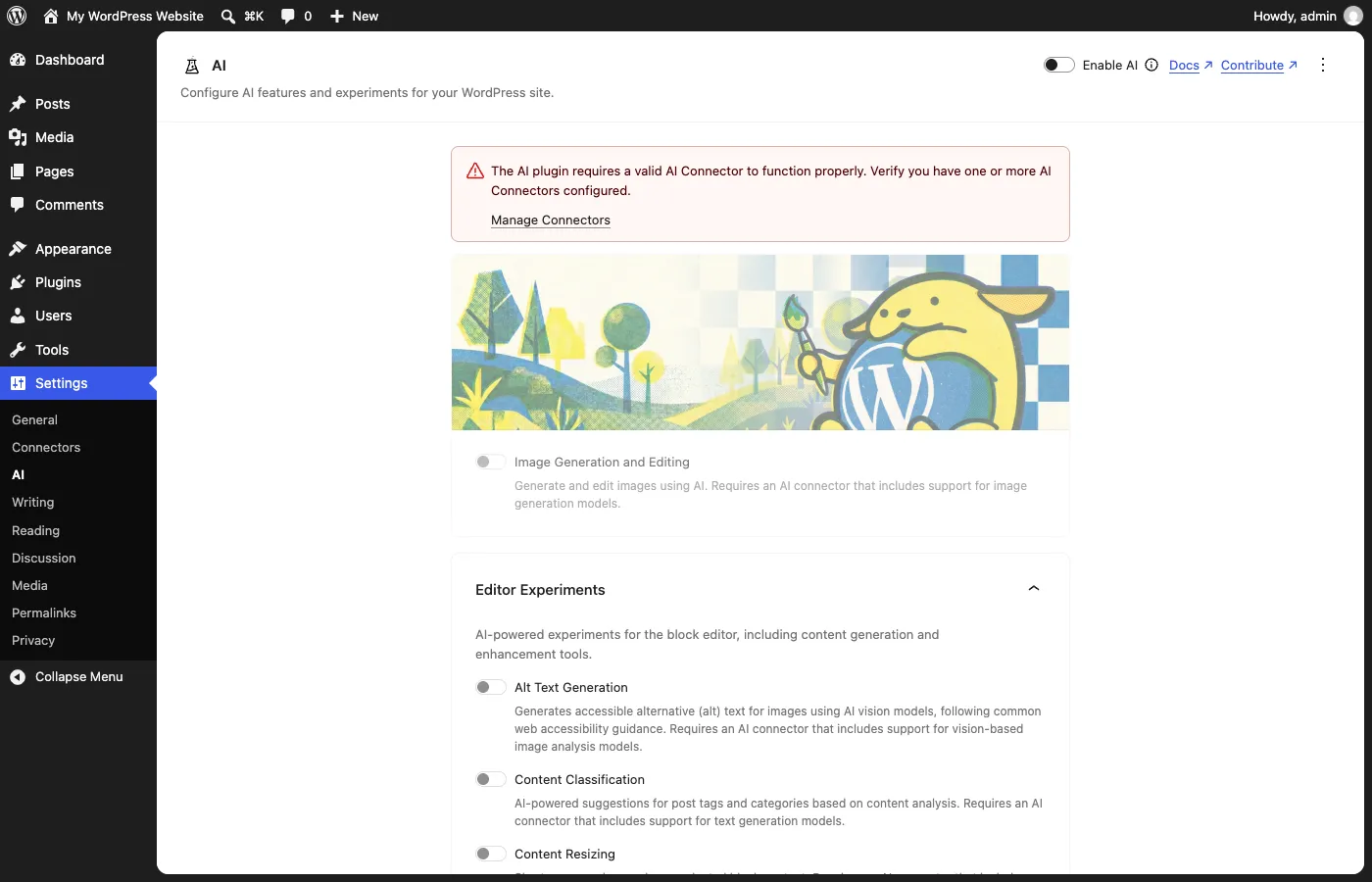The image size is (1372, 882).
Task: Open the Howdy, admin account menu
Action: 1307,16
